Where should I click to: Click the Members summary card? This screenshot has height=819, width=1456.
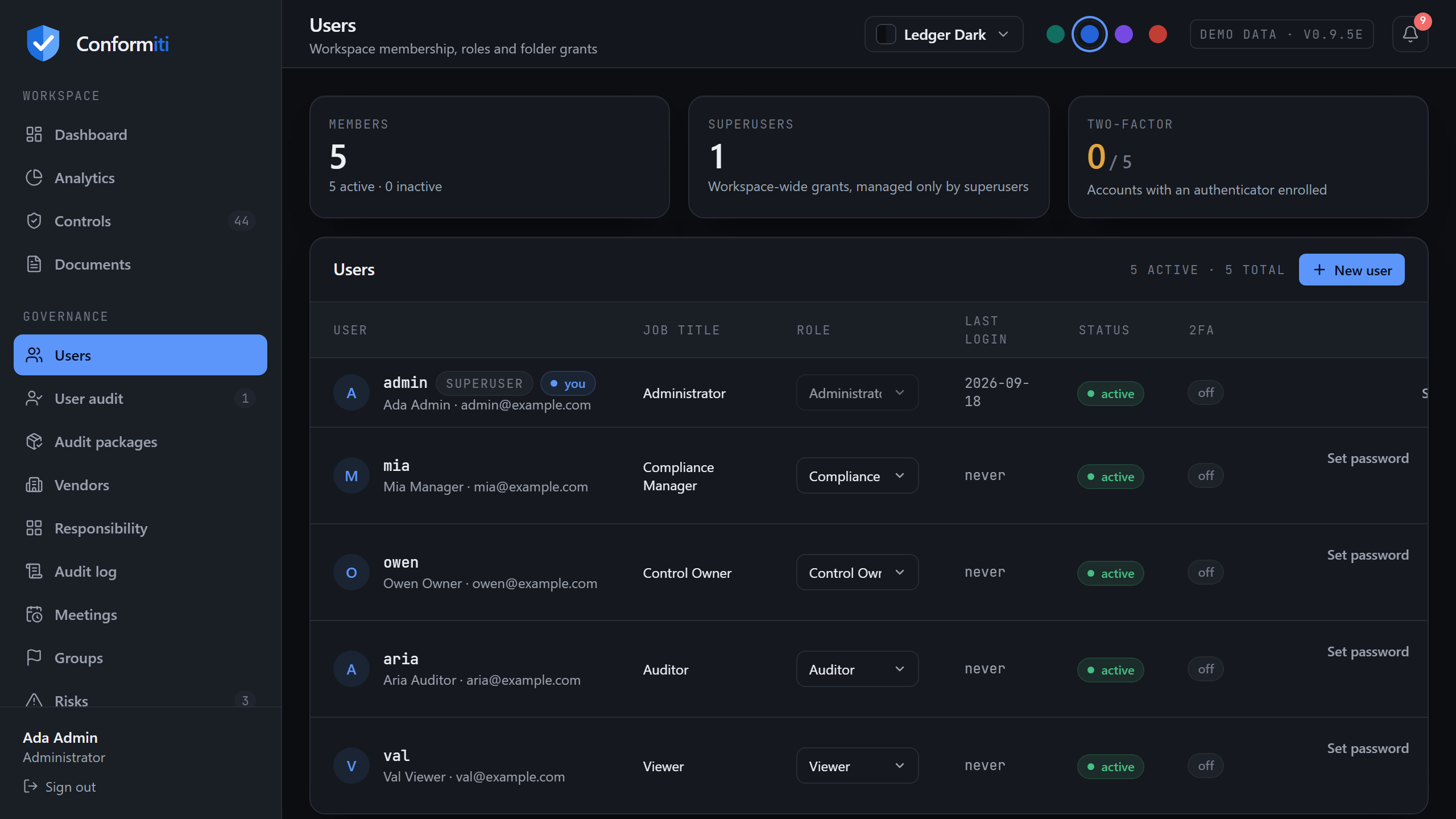[489, 157]
